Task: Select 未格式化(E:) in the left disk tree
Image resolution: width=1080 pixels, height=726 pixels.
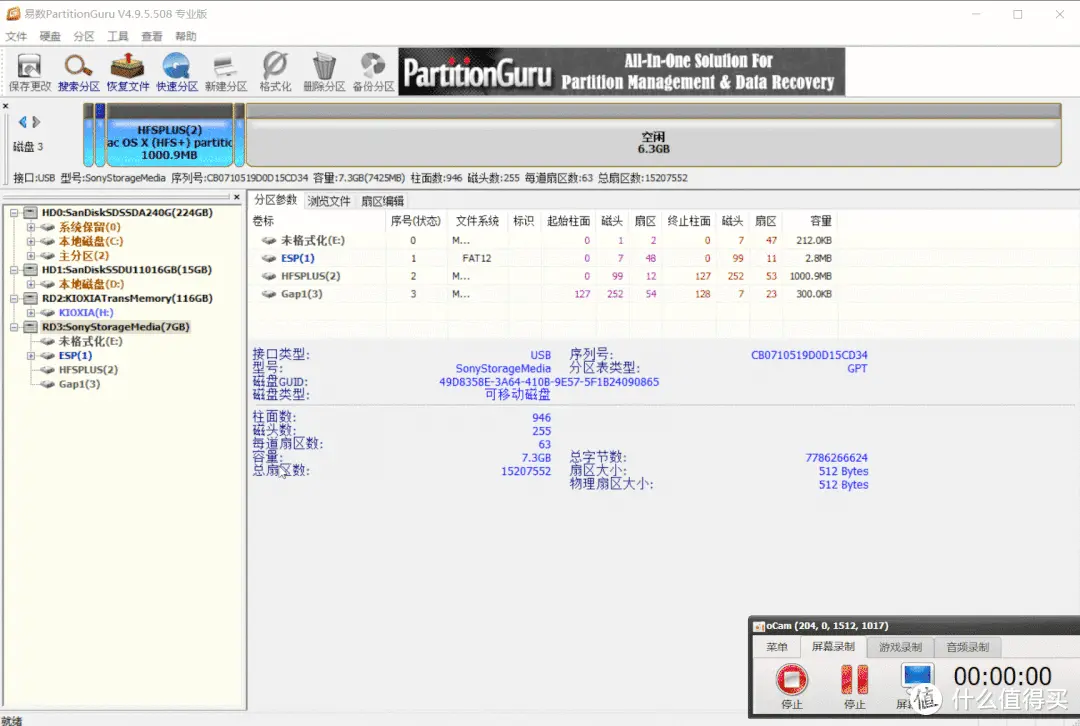Action: coord(90,342)
